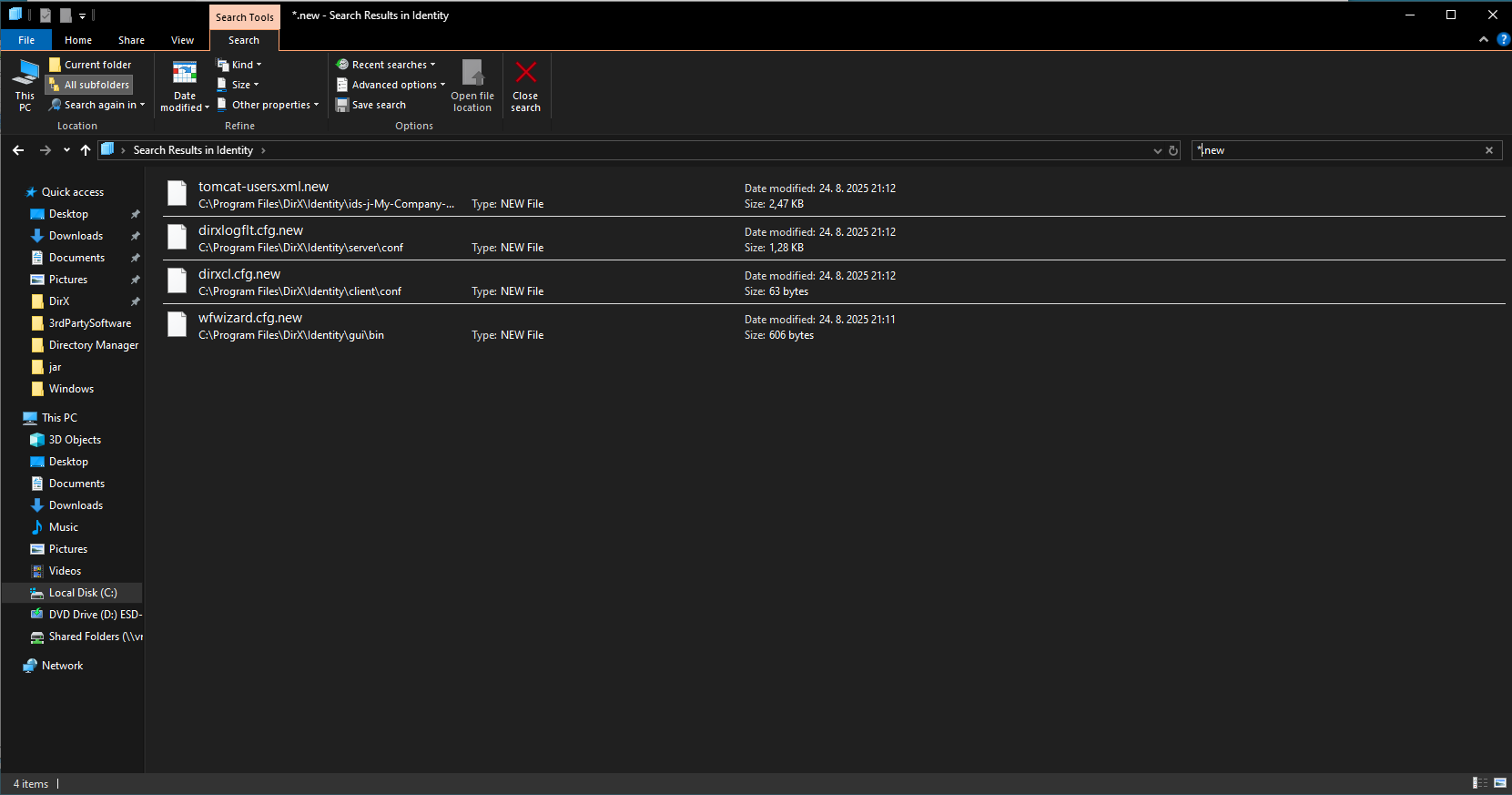Open Recent searches dropdown
The image size is (1512, 795).
386,65
